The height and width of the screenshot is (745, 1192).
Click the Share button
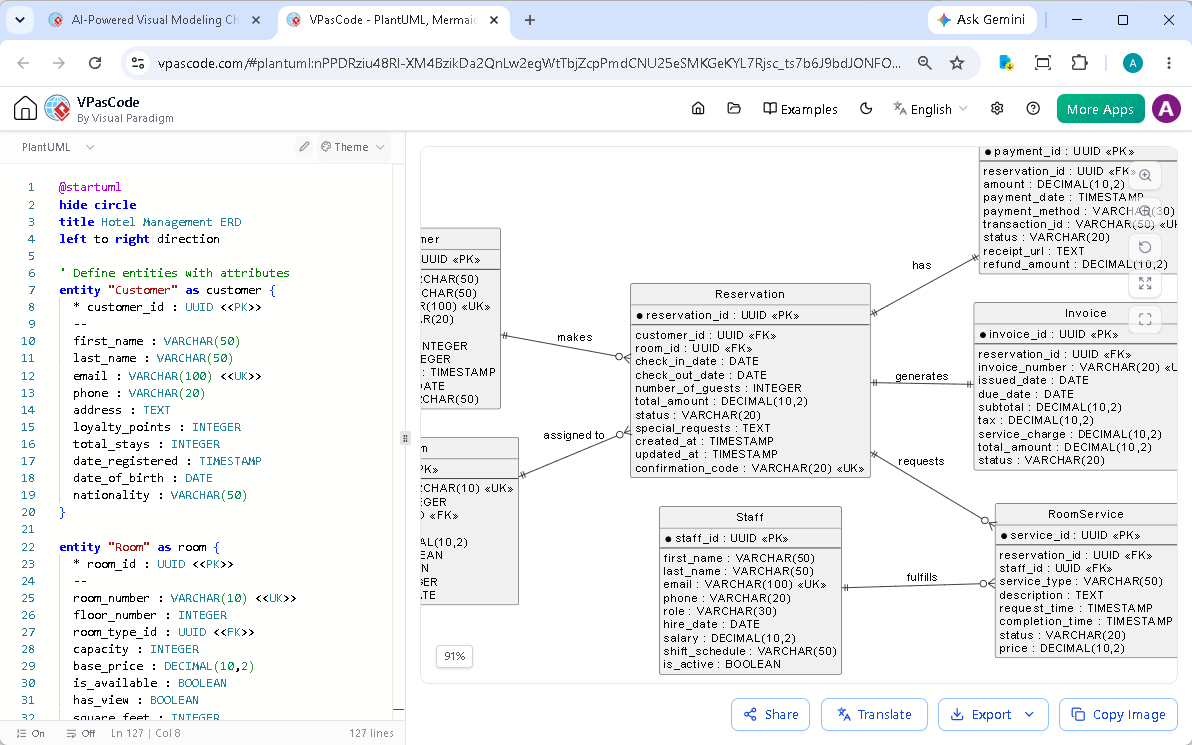[x=770, y=715]
